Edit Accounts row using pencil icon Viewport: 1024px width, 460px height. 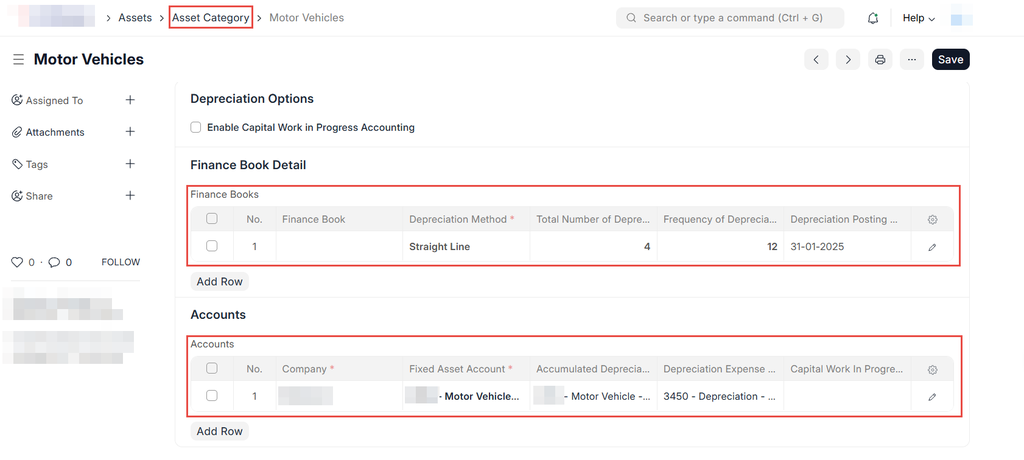[932, 397]
